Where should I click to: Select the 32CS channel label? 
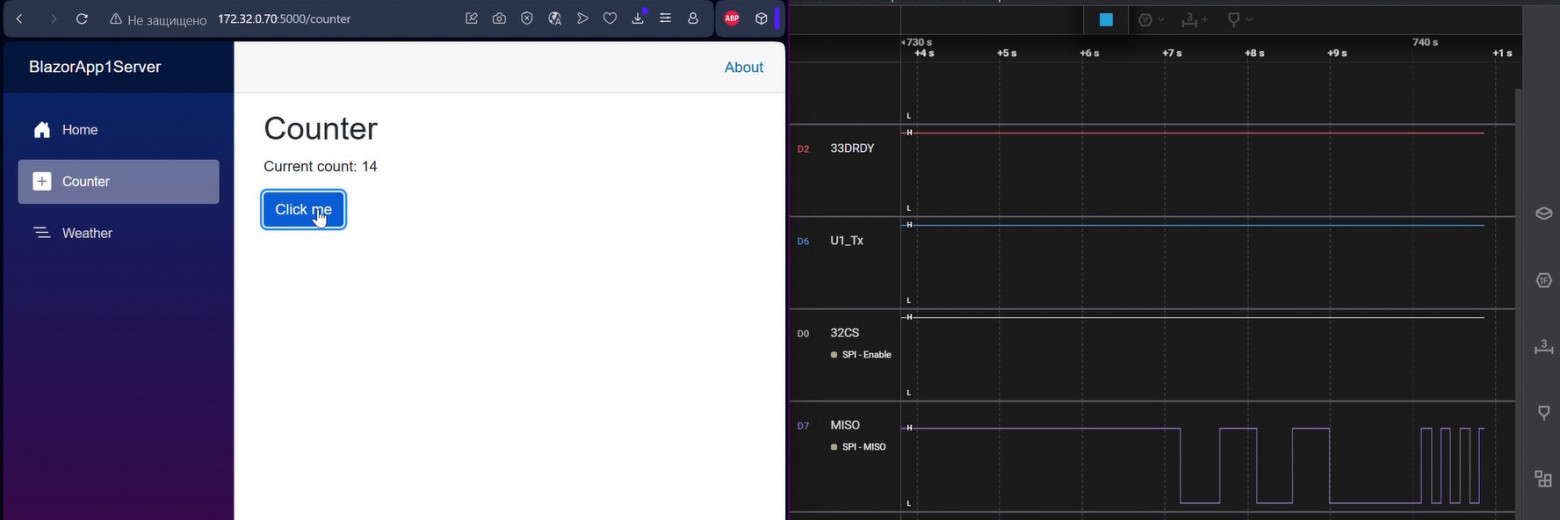tap(845, 333)
